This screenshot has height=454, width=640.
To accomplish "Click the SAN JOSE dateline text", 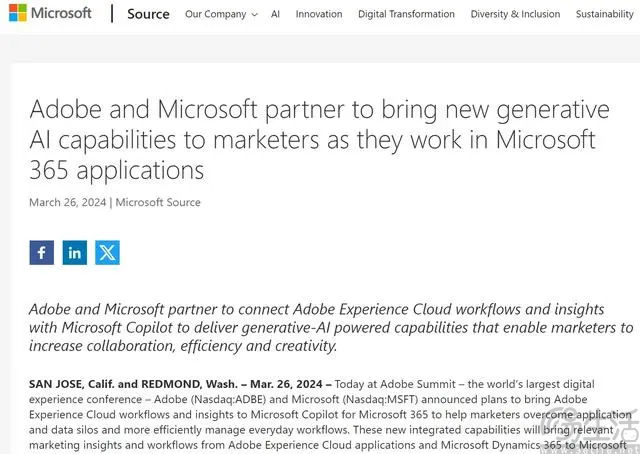I will [180, 384].
